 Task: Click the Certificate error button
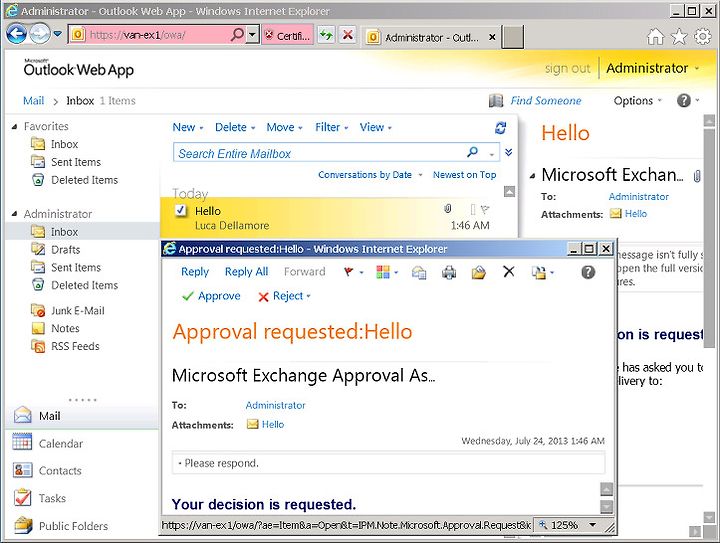pyautogui.click(x=288, y=35)
